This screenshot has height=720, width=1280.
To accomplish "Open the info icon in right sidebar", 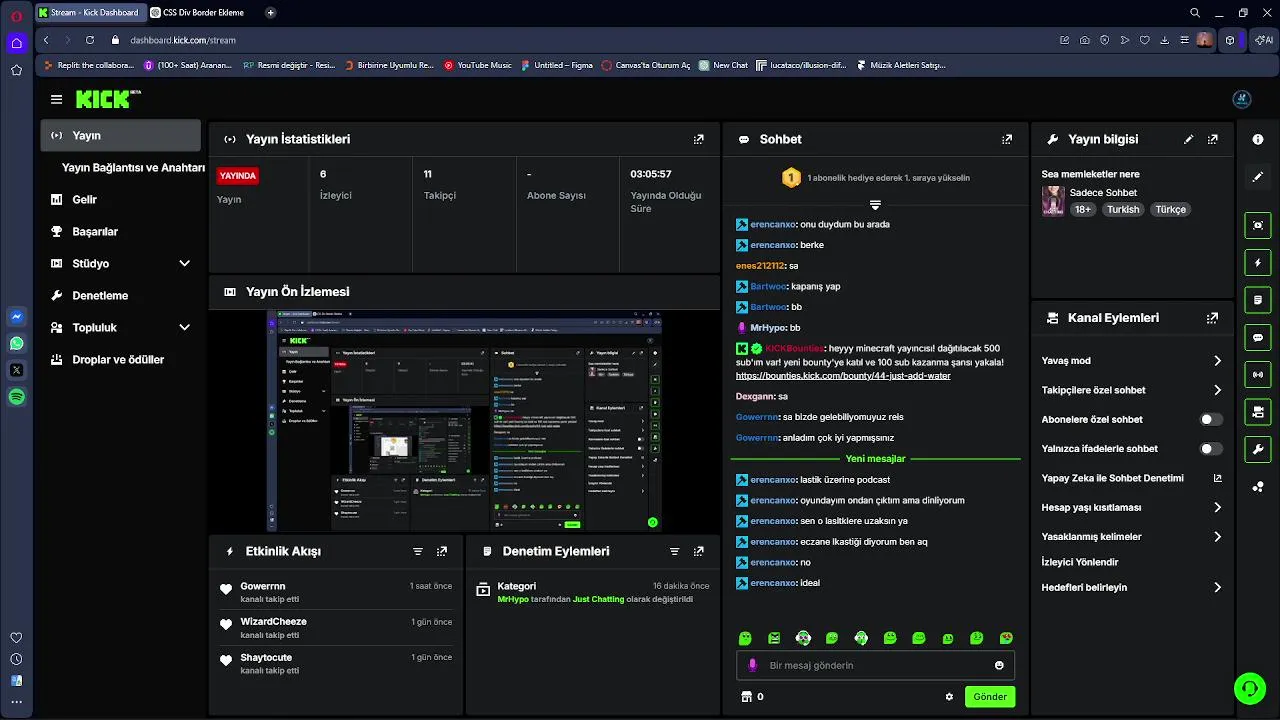I will pos(1258,139).
